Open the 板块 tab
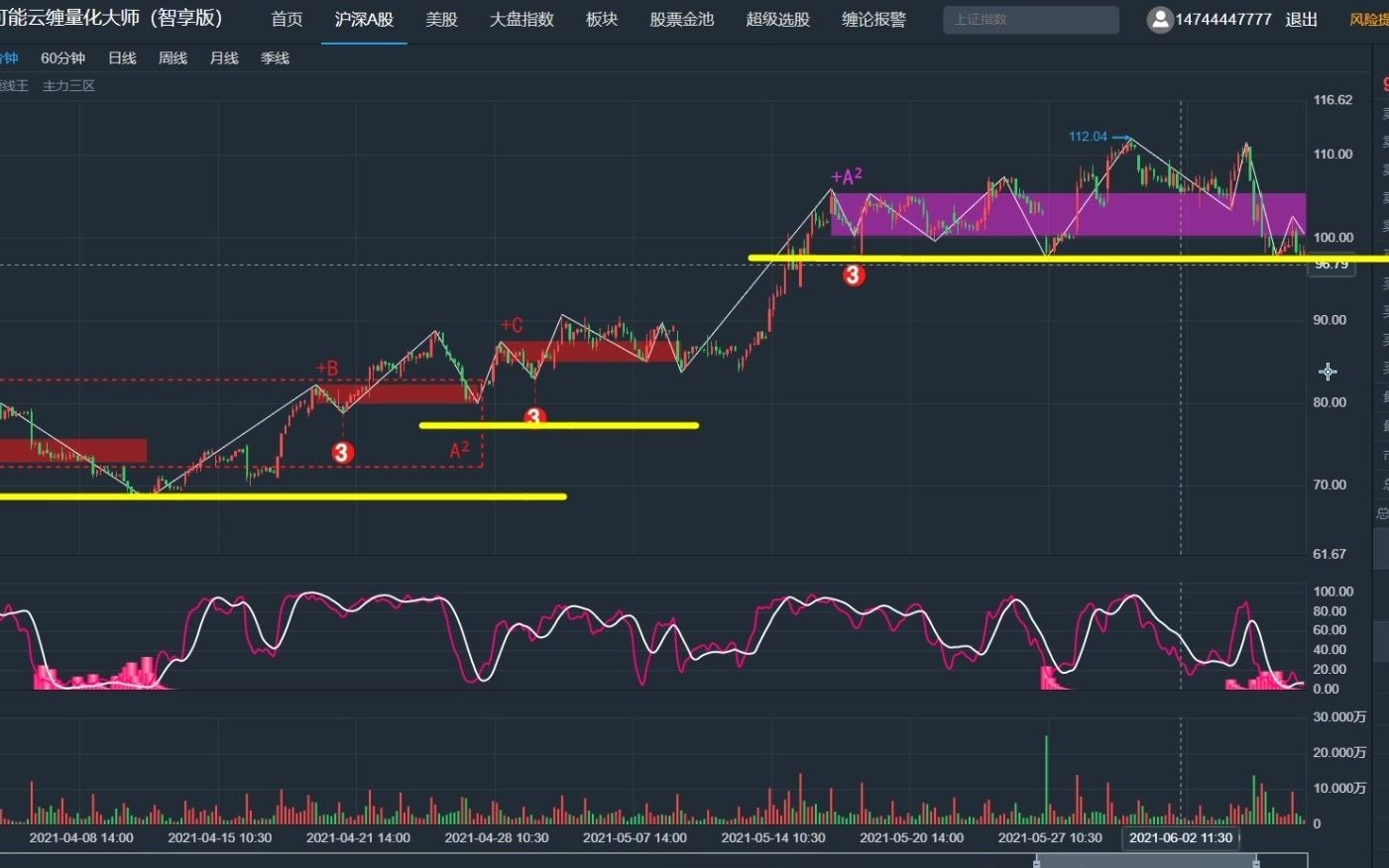The width and height of the screenshot is (1389, 868). 602,20
